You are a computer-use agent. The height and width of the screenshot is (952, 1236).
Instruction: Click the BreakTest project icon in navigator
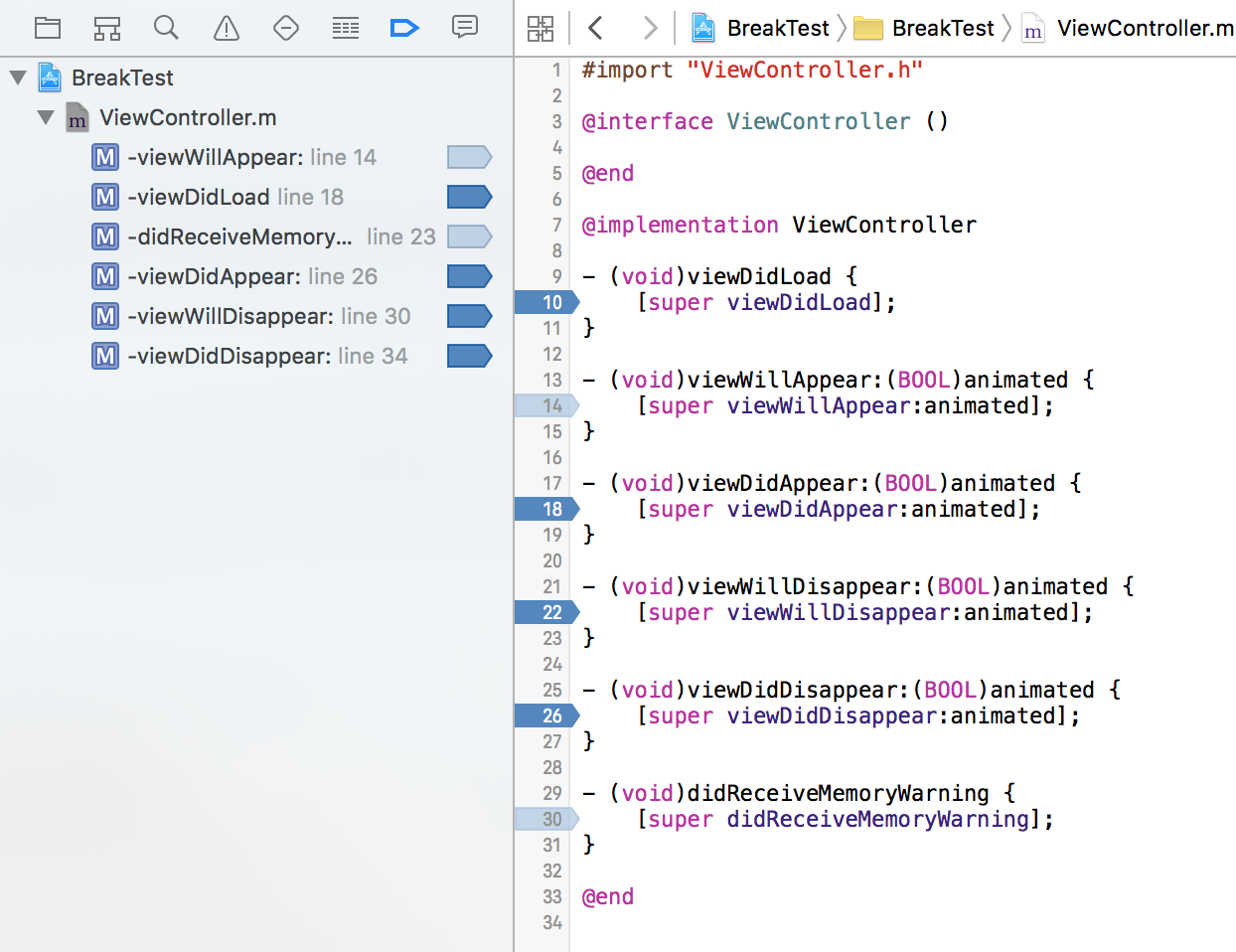click(x=50, y=78)
